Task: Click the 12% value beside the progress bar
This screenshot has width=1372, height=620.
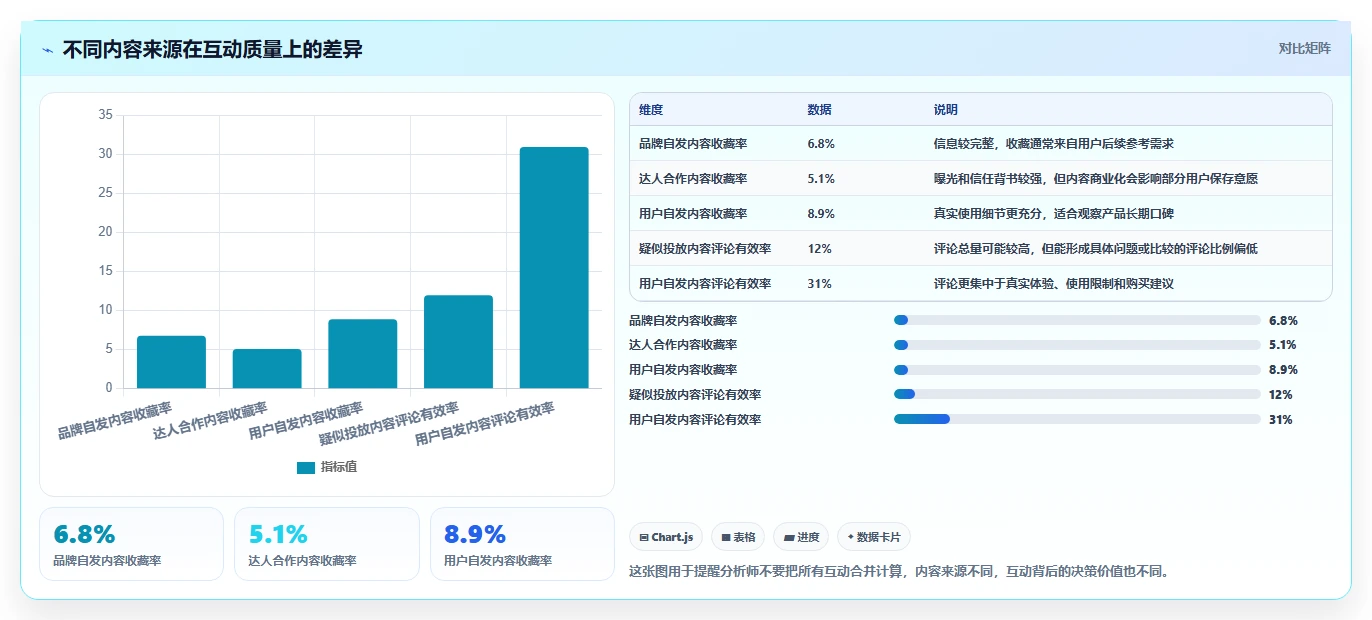Action: click(x=1281, y=395)
